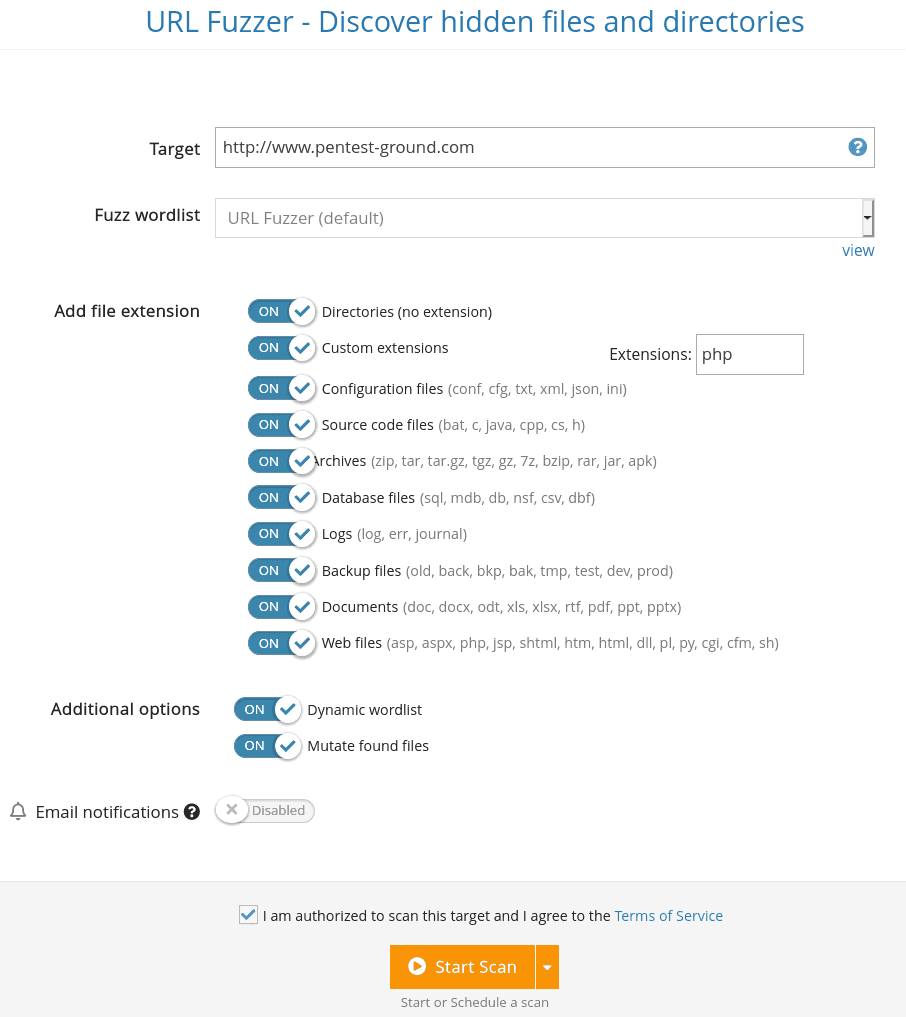The image size is (906, 1017).
Task: Click the question mark beside Email notifications
Action: [x=191, y=811]
